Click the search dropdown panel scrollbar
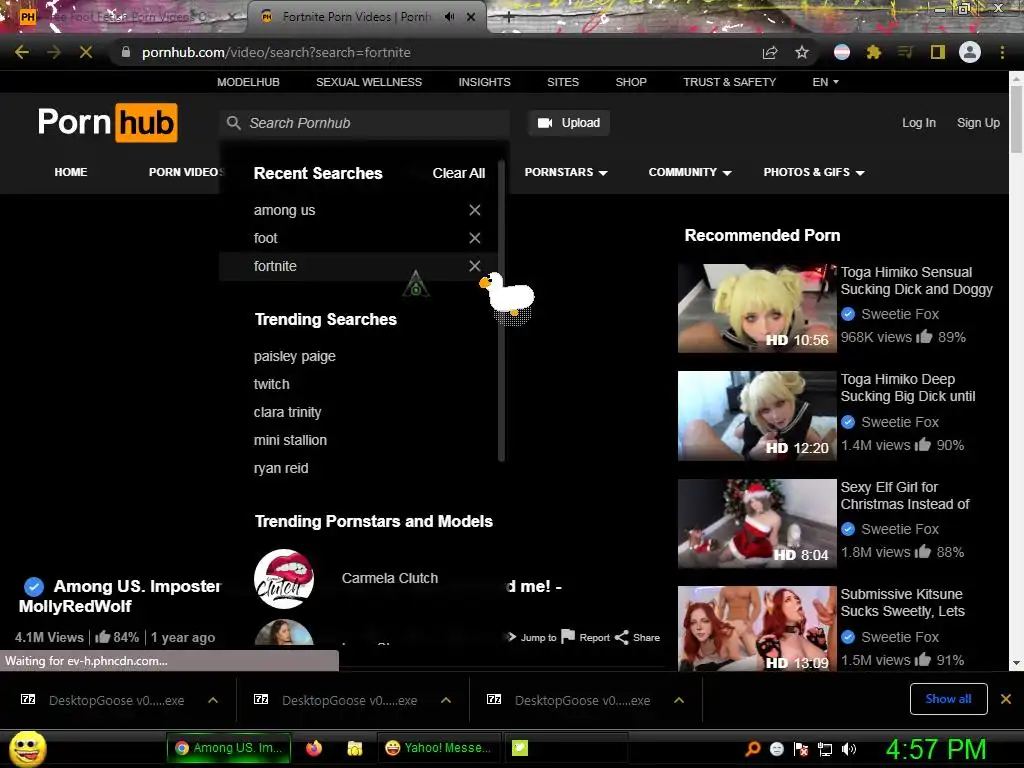 (501, 312)
